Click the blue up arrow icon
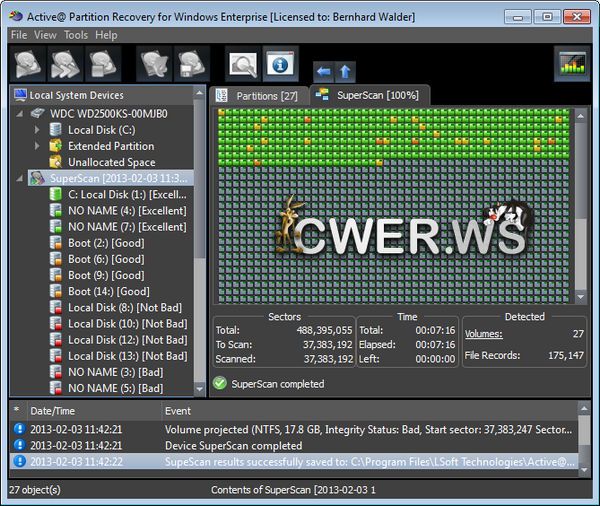600x506 pixels. click(345, 71)
